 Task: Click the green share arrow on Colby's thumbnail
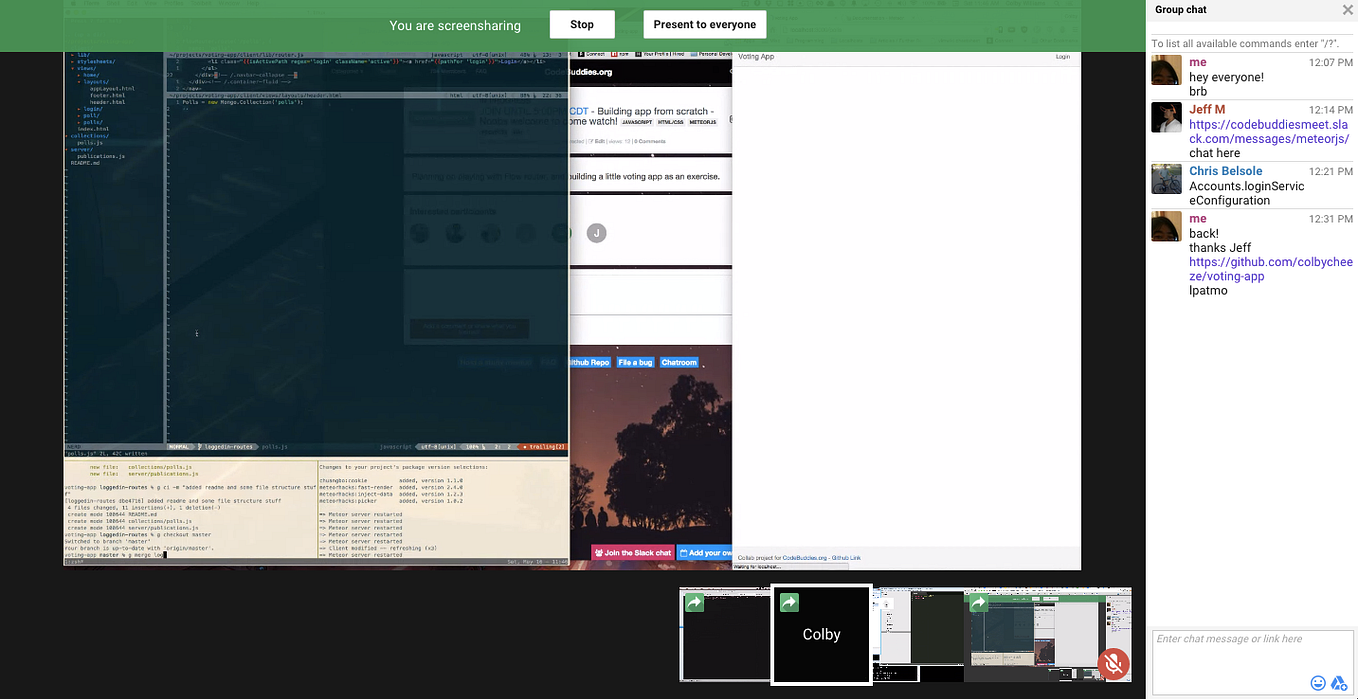click(x=789, y=602)
